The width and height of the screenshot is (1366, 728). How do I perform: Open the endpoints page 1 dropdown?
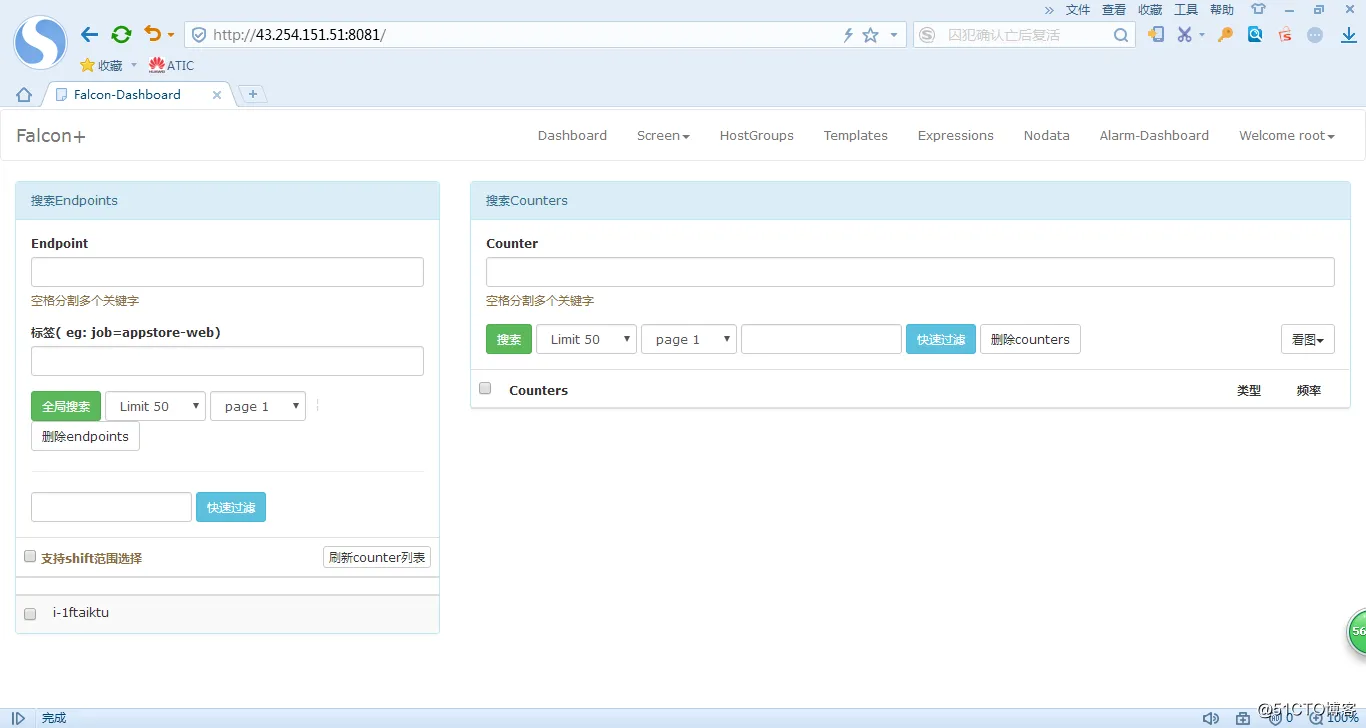coord(258,406)
